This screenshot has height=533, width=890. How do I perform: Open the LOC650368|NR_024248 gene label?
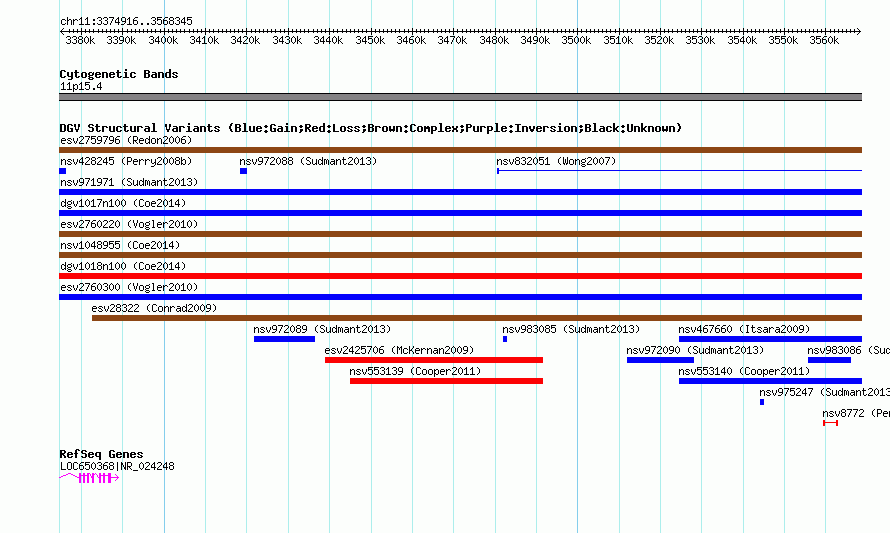coord(117,467)
